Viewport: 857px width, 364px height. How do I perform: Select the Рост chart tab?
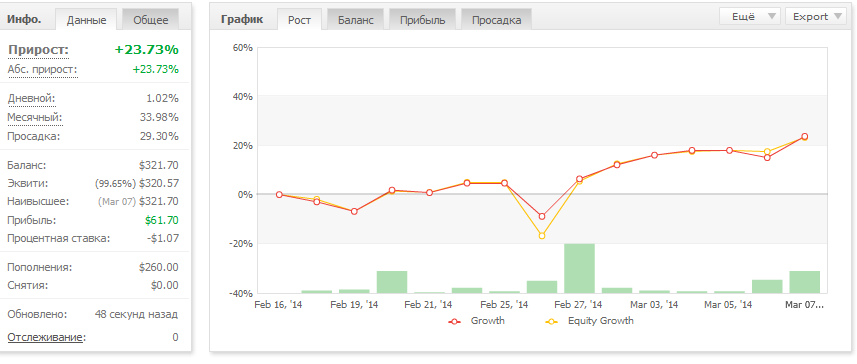[x=300, y=20]
